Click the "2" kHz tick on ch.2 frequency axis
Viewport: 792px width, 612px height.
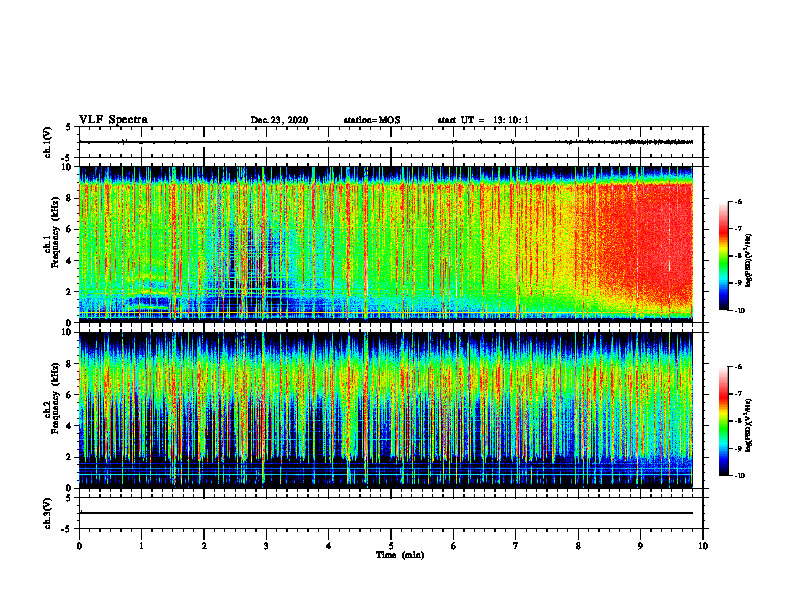click(70, 457)
